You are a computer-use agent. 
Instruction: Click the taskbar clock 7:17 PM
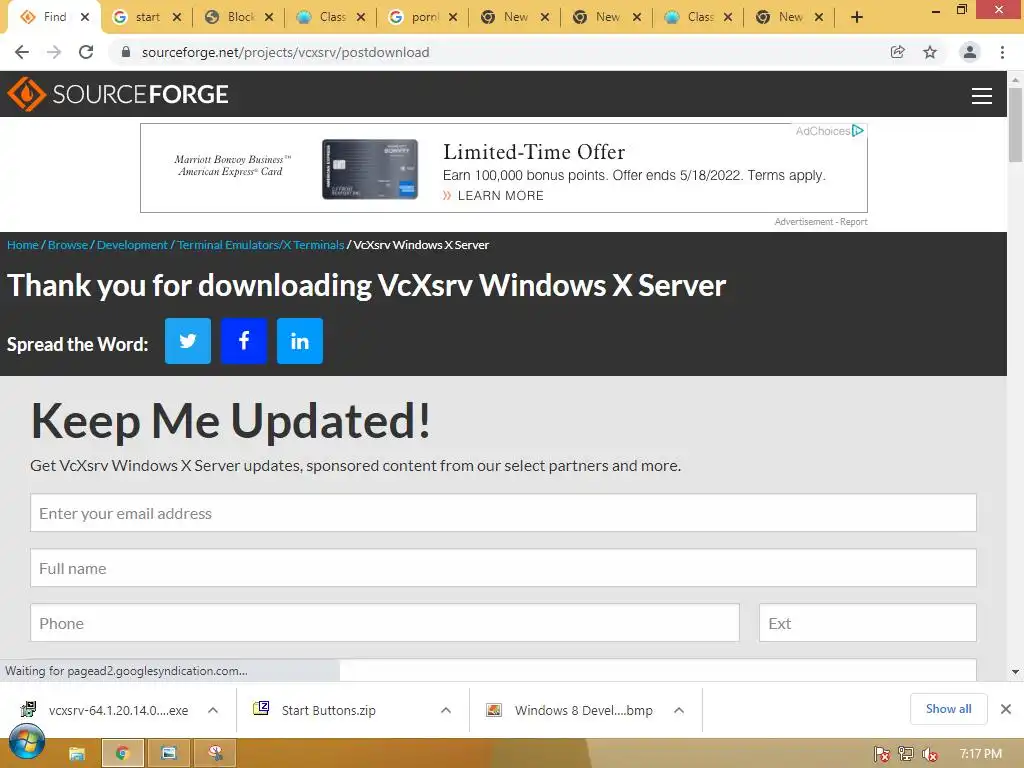980,754
